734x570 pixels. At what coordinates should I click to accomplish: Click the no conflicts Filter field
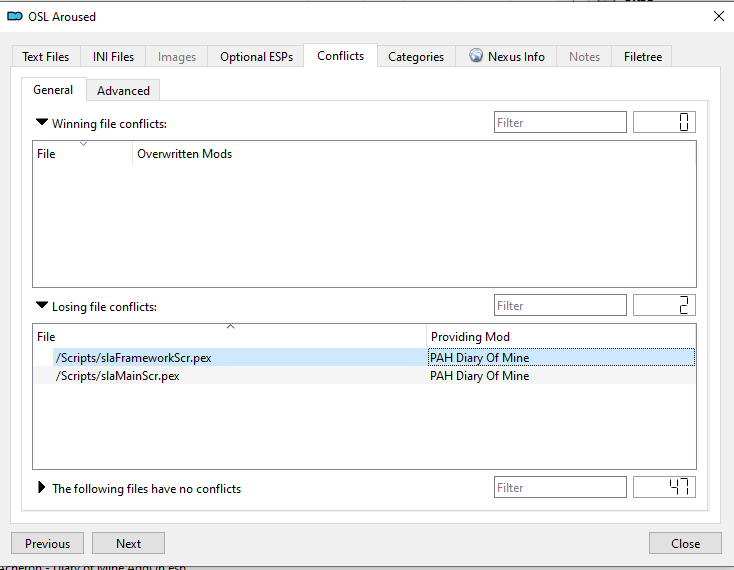[560, 487]
